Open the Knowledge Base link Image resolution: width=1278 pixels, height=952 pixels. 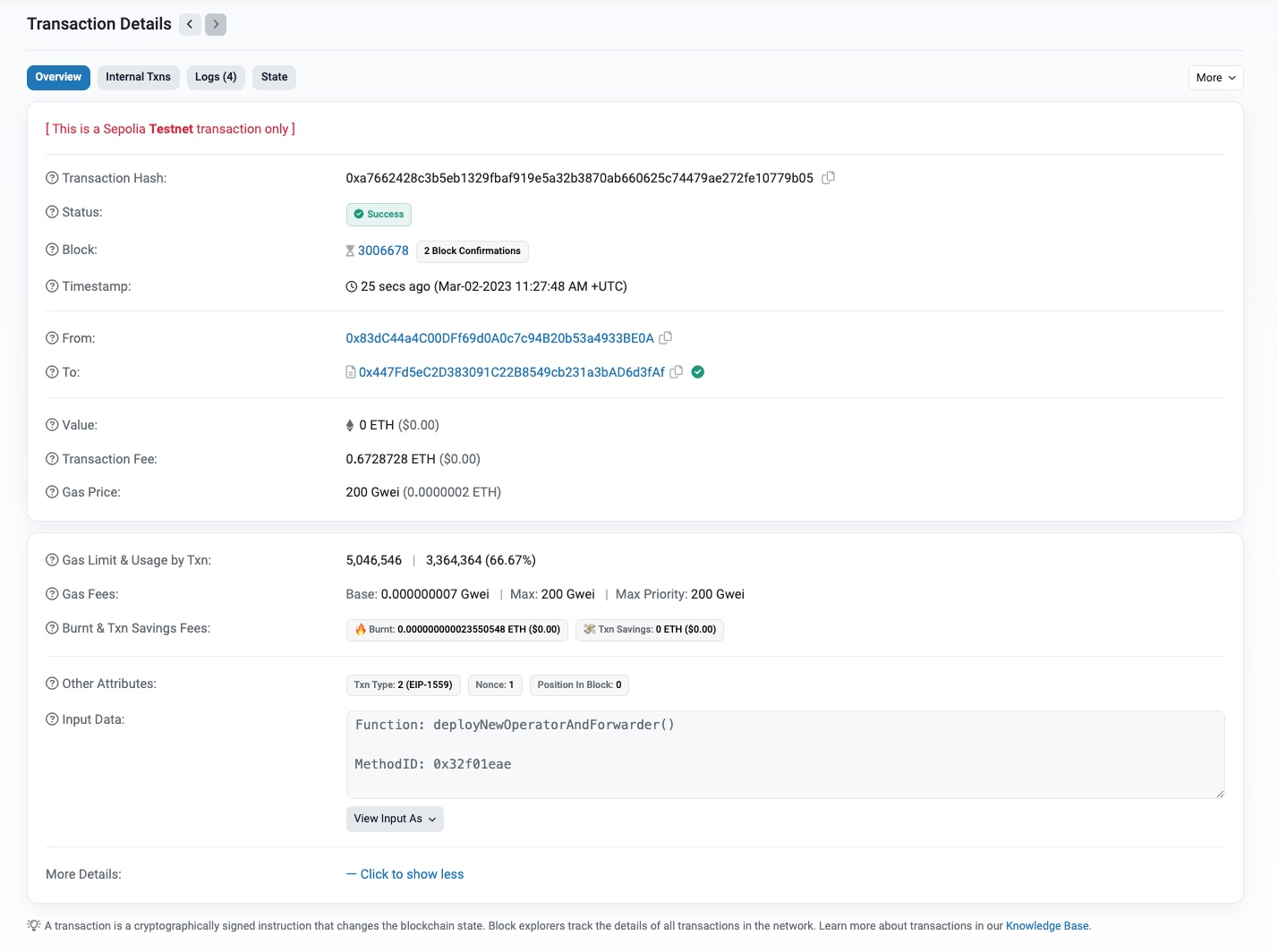point(1047,926)
